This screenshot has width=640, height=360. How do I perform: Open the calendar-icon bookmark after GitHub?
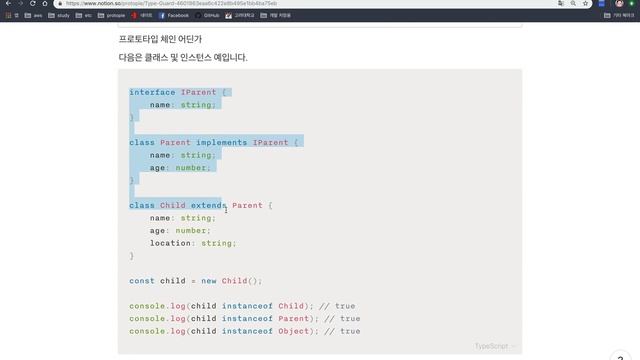[240, 16]
